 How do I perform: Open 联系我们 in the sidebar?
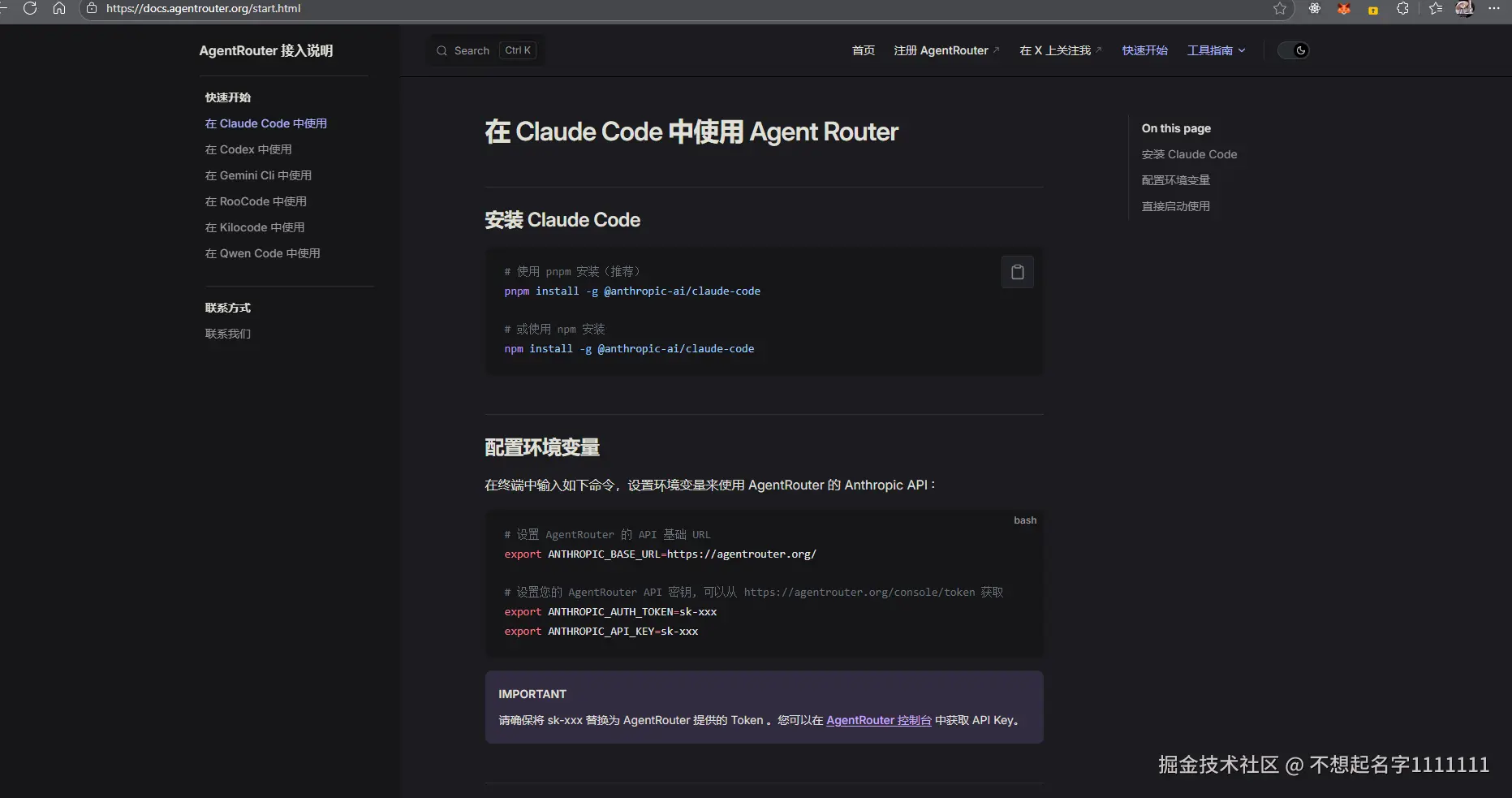click(x=228, y=334)
